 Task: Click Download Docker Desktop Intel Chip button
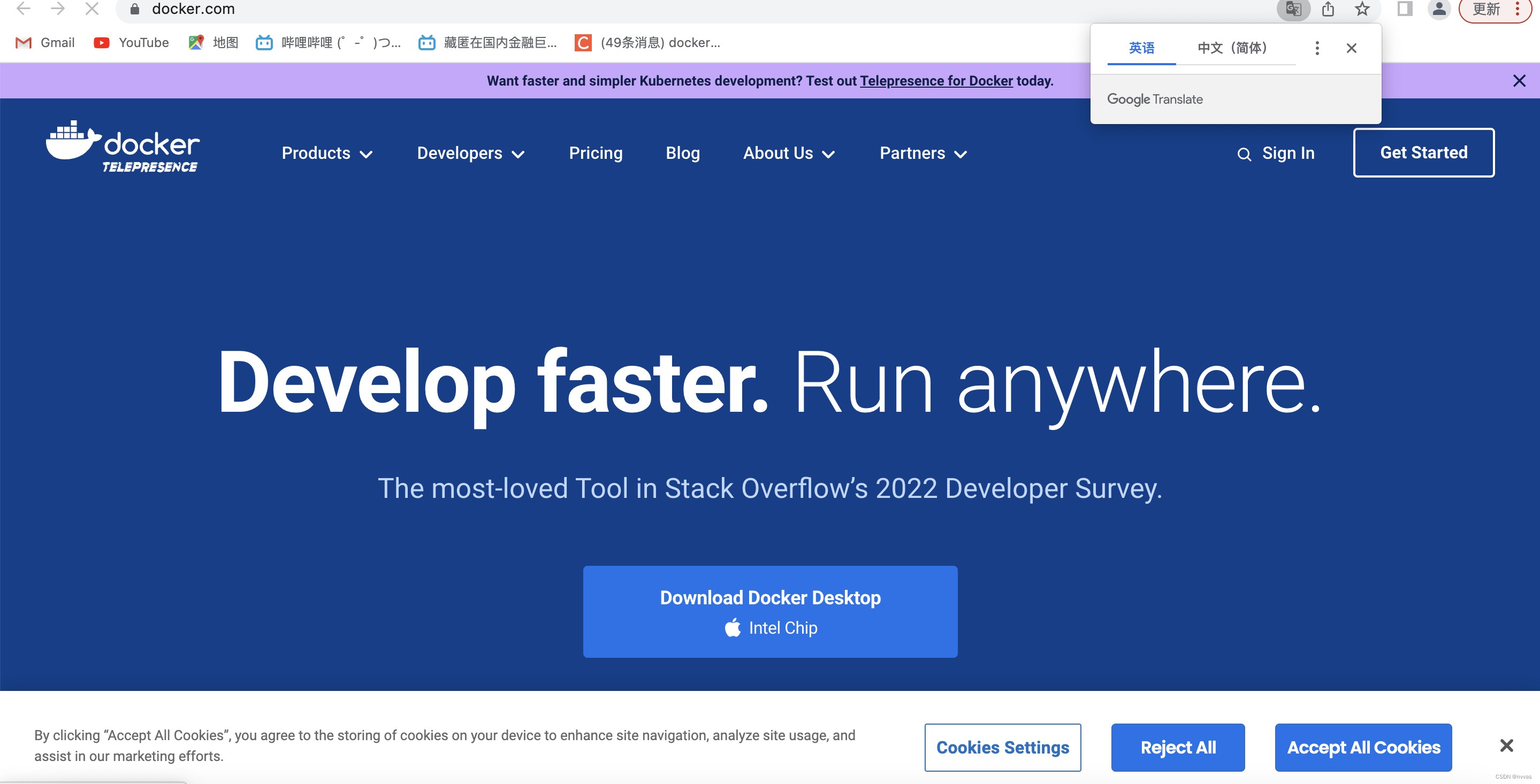[770, 611]
